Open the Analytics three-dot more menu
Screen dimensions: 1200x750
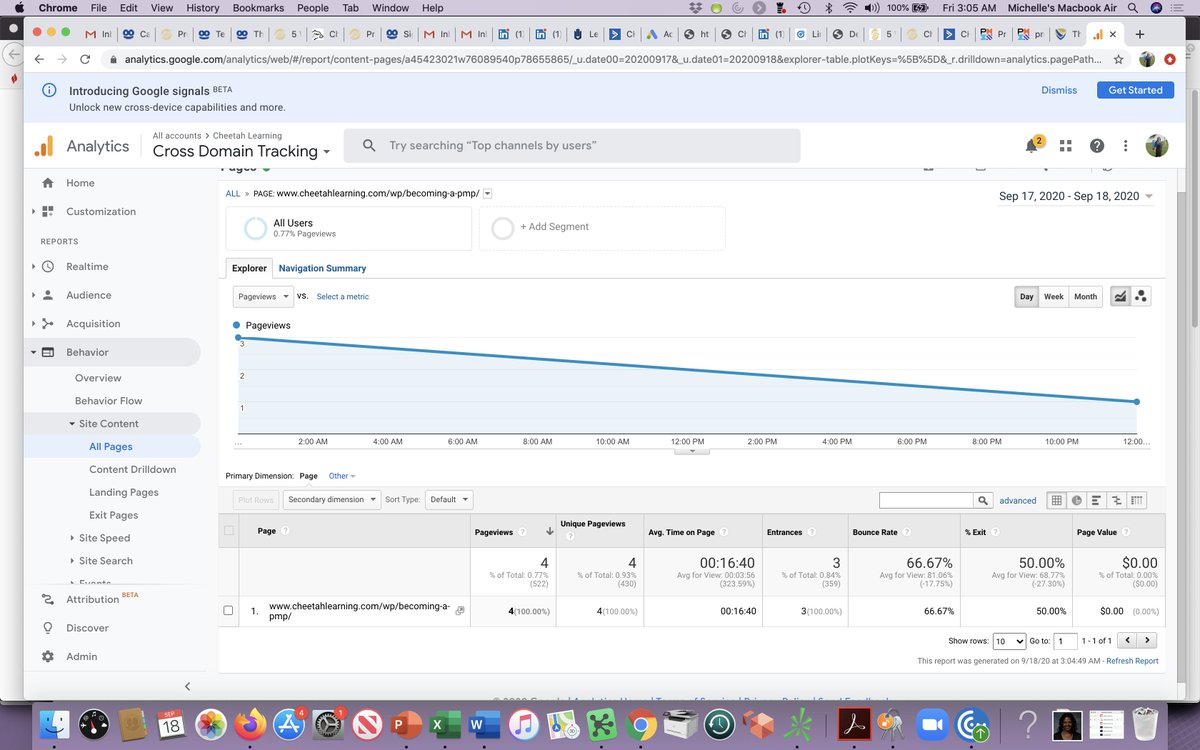point(1127,146)
